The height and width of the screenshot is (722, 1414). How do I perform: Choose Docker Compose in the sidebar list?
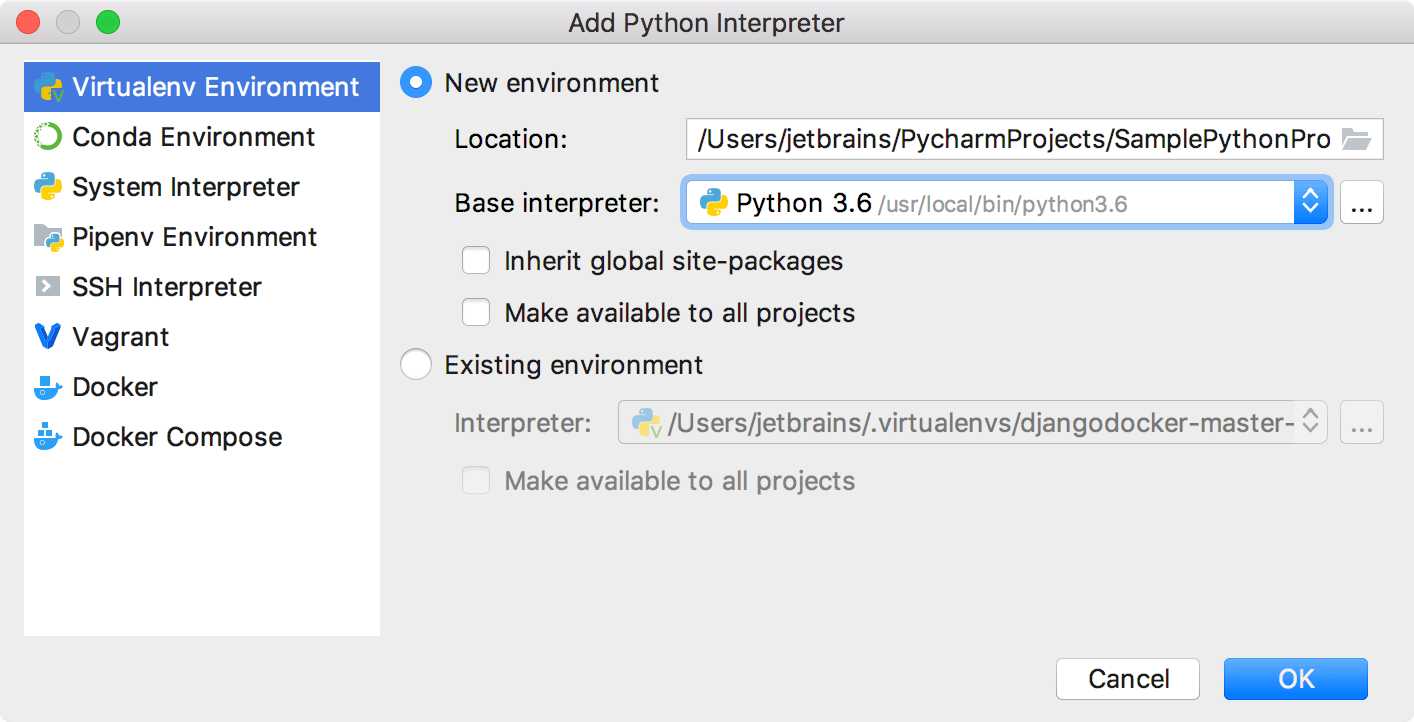coord(202,437)
